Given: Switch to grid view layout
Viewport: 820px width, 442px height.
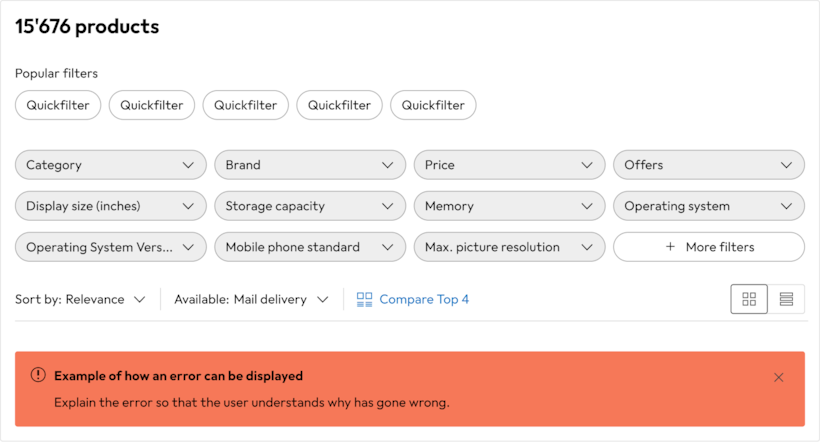Looking at the screenshot, I should 749,299.
